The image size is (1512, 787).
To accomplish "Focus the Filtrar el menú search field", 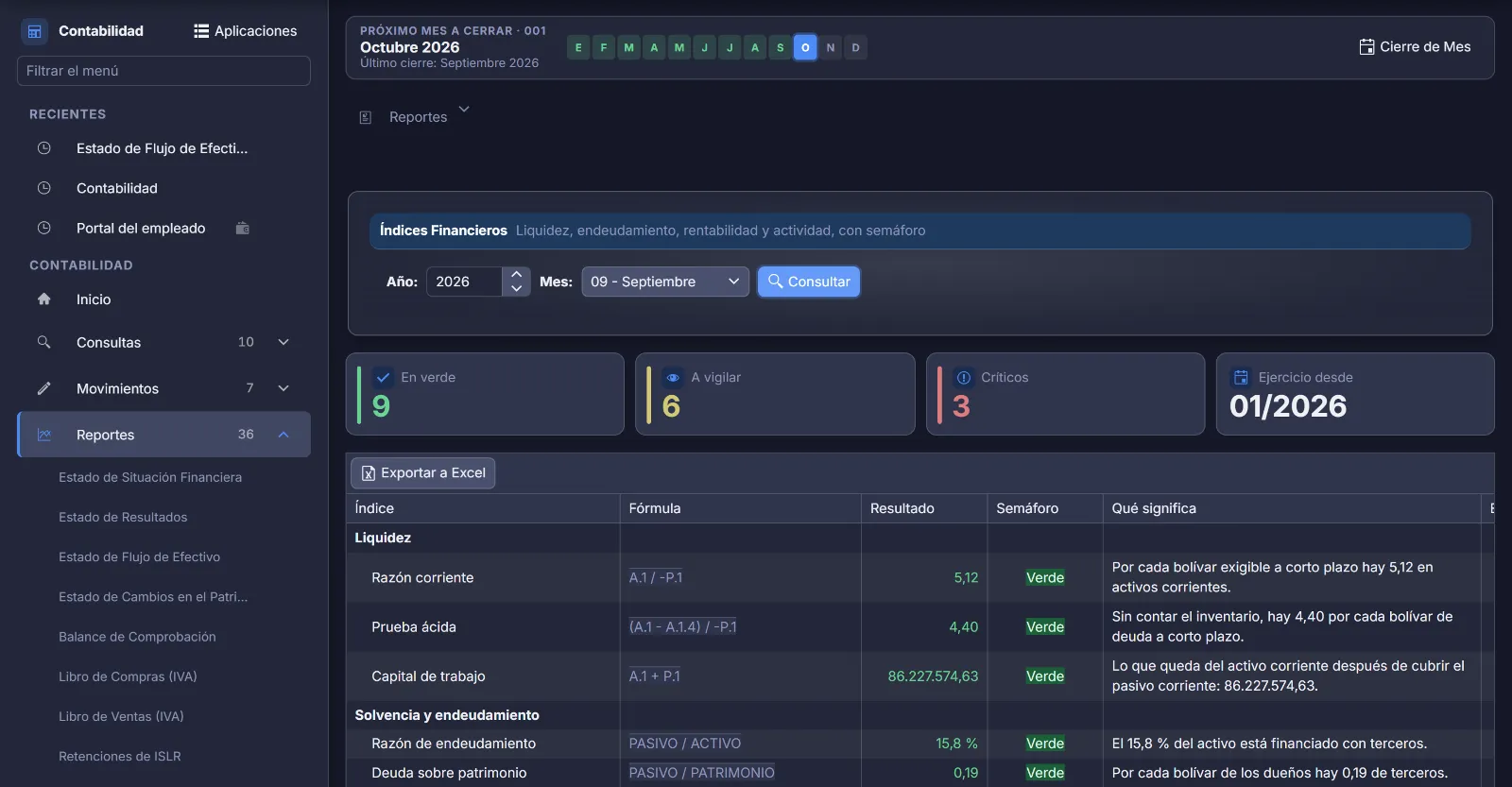I will pos(163,71).
